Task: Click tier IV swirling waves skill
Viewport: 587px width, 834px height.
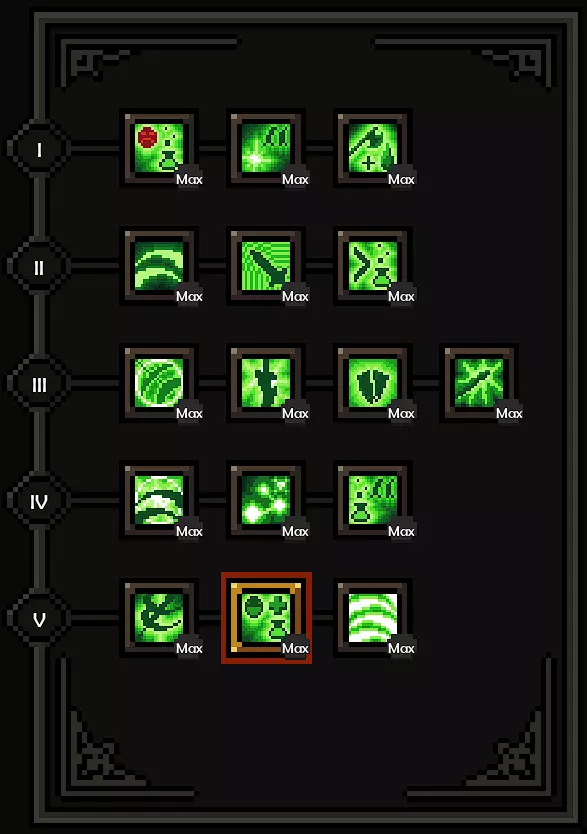Action: (x=159, y=501)
